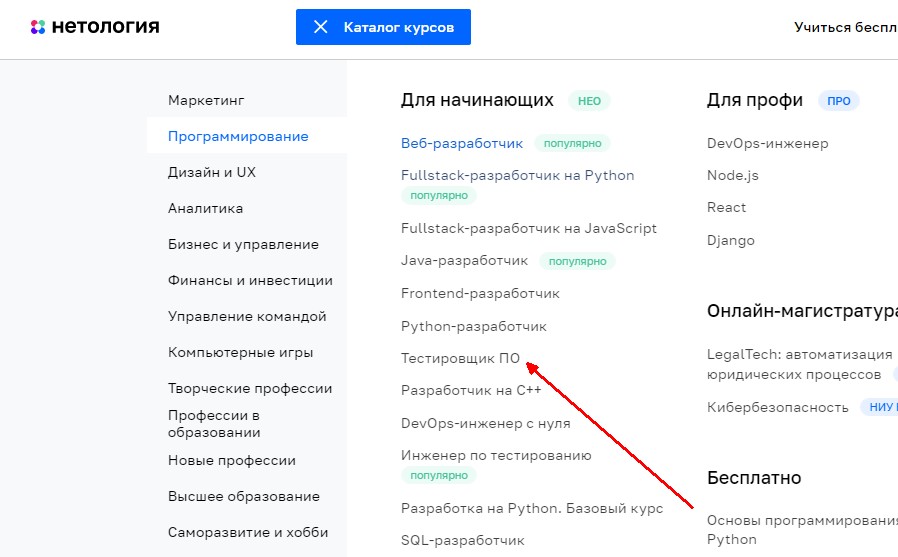This screenshot has width=898, height=557.
Task: Open the React course
Action: point(726,207)
